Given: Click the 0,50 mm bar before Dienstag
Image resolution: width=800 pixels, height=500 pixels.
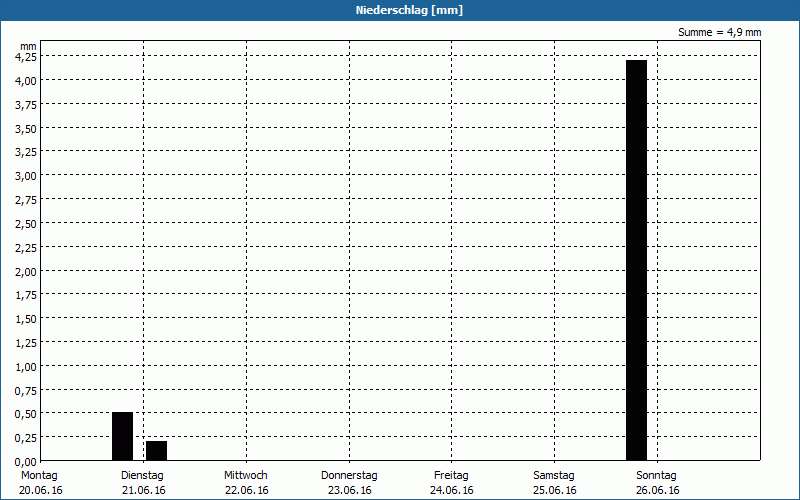Looking at the screenshot, I should click(x=122, y=436).
